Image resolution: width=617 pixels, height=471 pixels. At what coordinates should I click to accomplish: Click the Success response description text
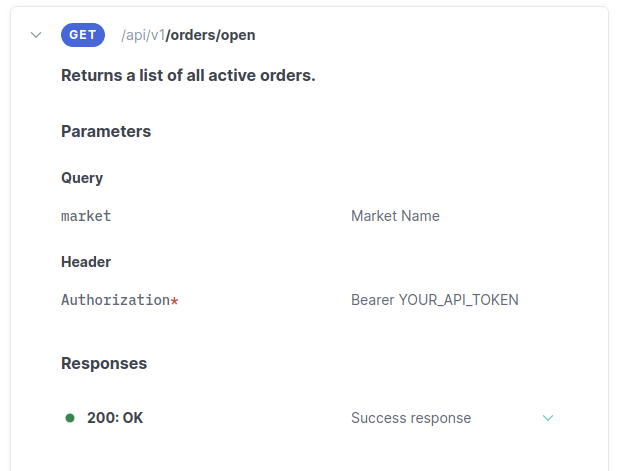(x=411, y=418)
